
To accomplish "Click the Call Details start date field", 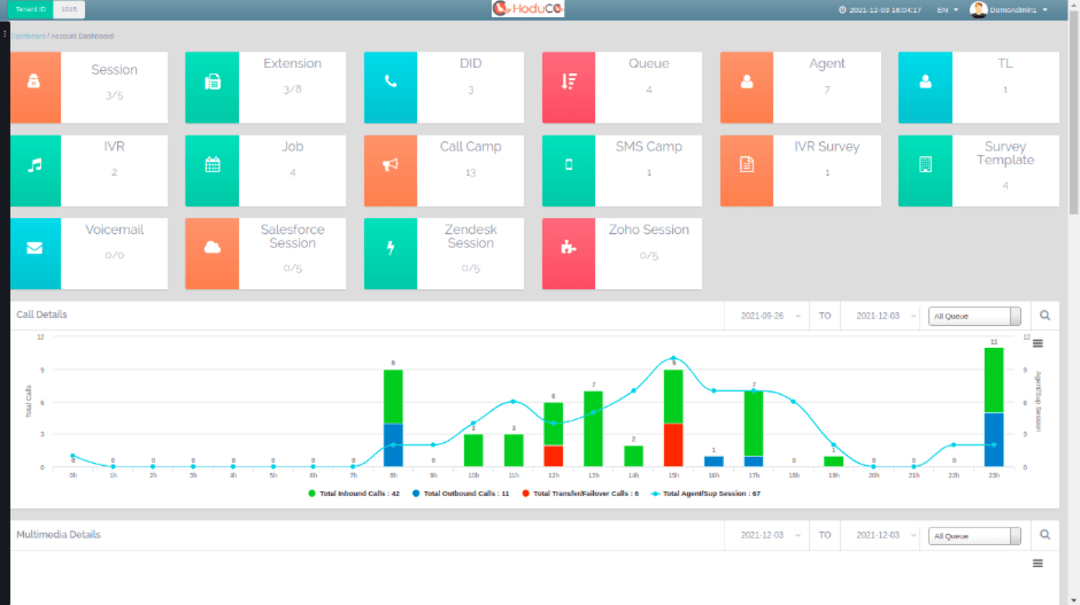I will (770, 316).
